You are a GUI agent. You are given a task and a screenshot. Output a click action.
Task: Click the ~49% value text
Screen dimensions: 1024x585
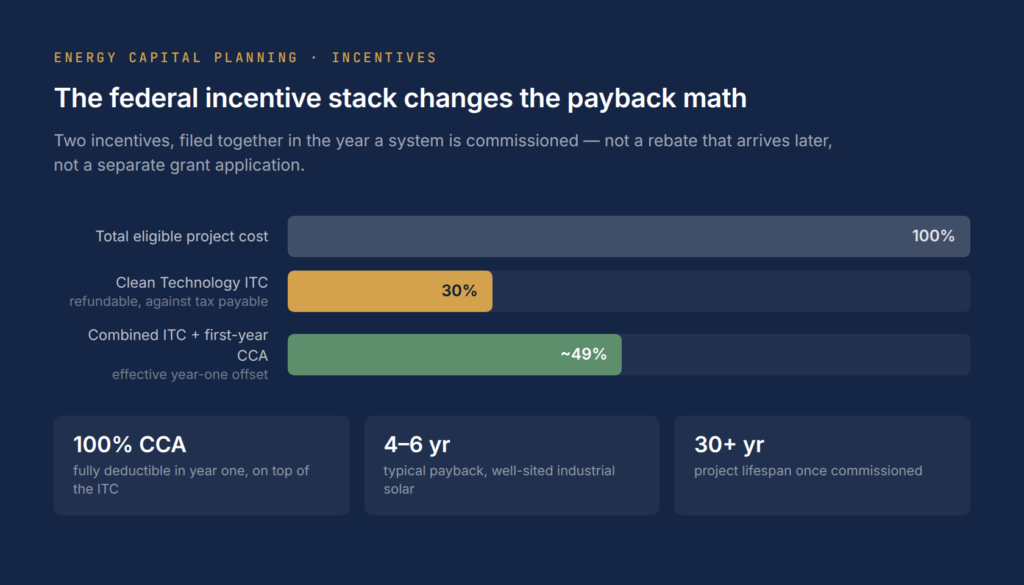(583, 355)
